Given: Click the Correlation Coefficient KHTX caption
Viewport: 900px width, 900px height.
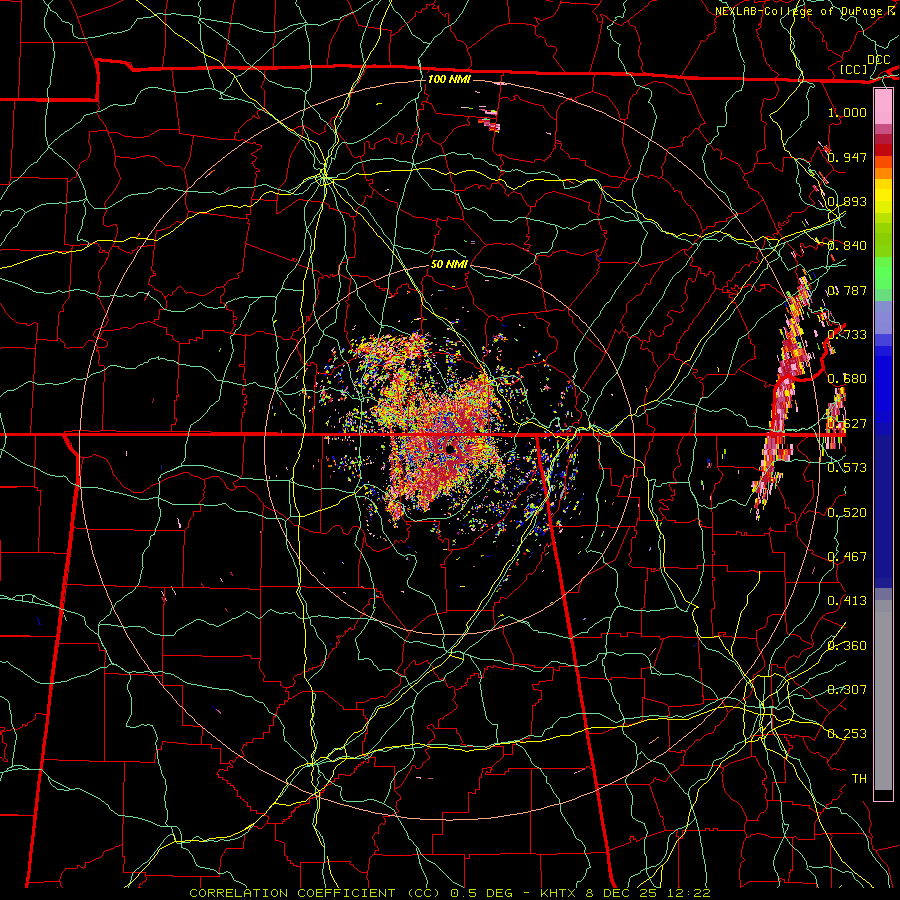Looking at the screenshot, I should (450, 893).
